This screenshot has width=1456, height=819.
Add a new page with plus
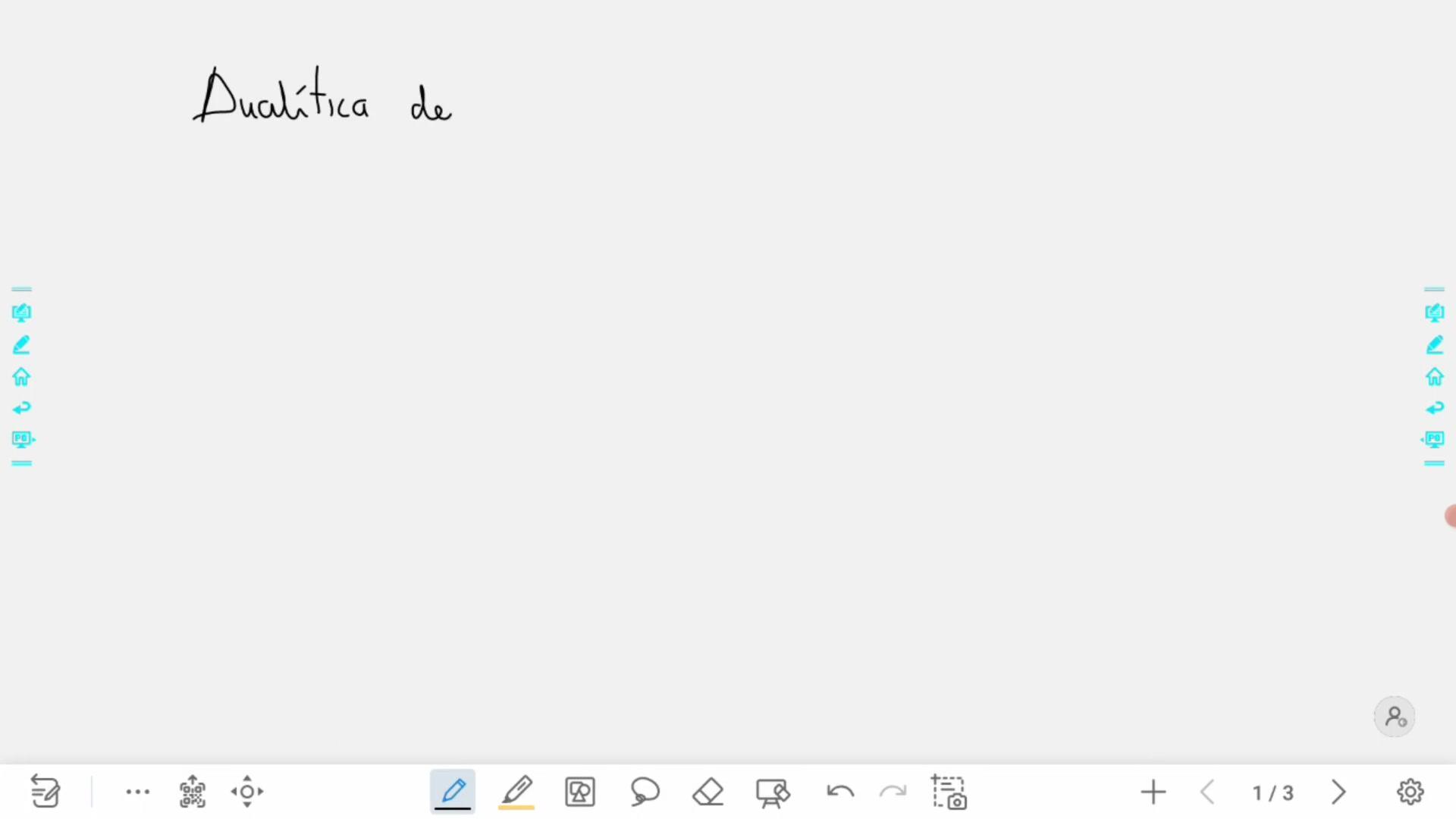[1153, 792]
